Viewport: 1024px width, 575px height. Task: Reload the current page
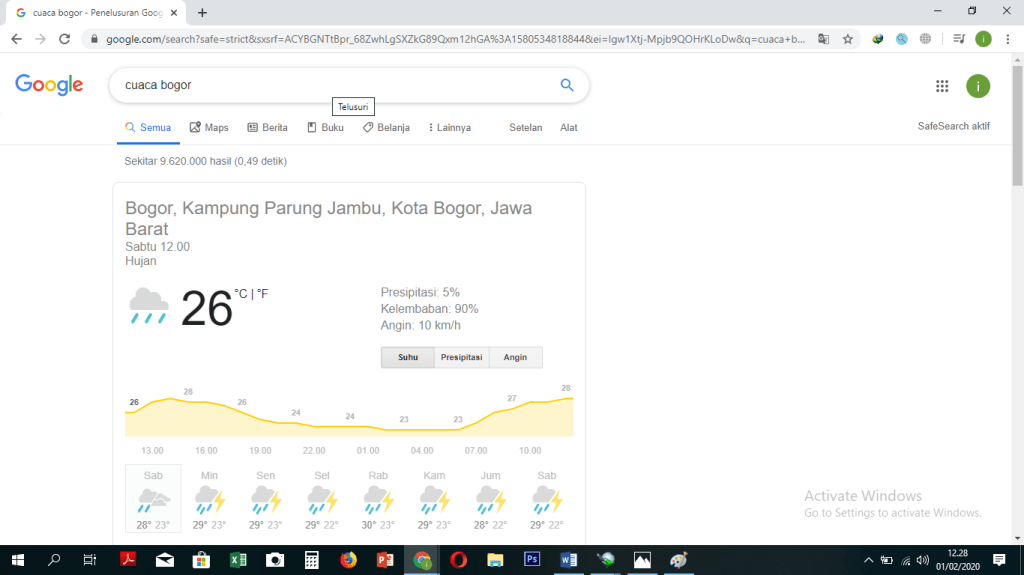pyautogui.click(x=65, y=39)
